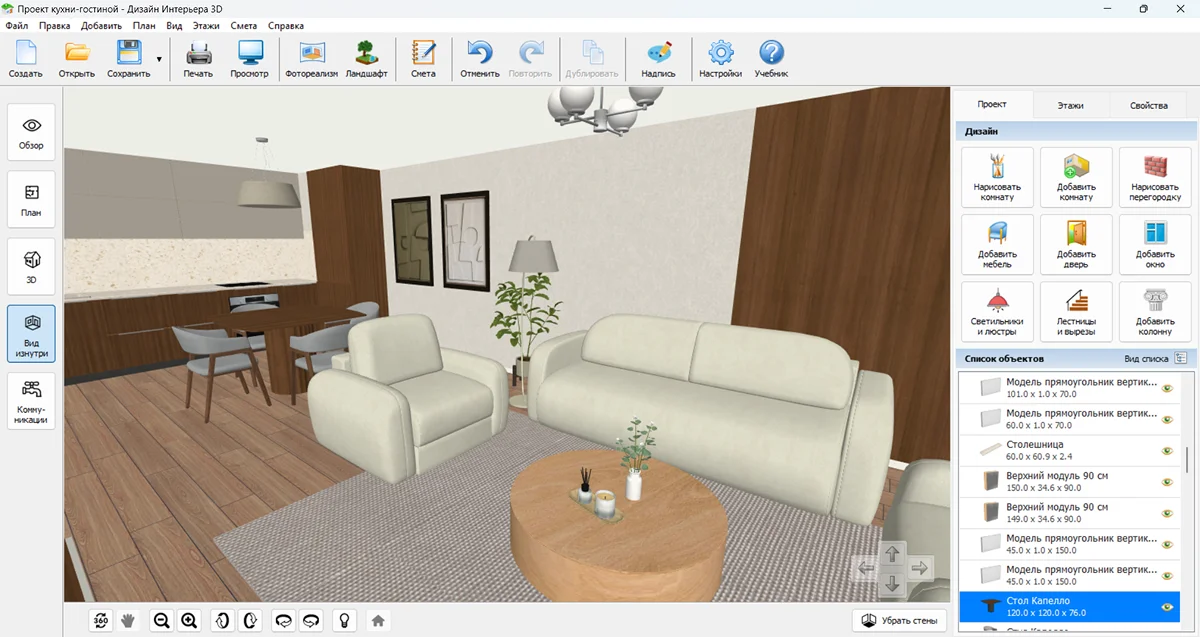Toggle visibility of Столешница object

pyautogui.click(x=1166, y=451)
